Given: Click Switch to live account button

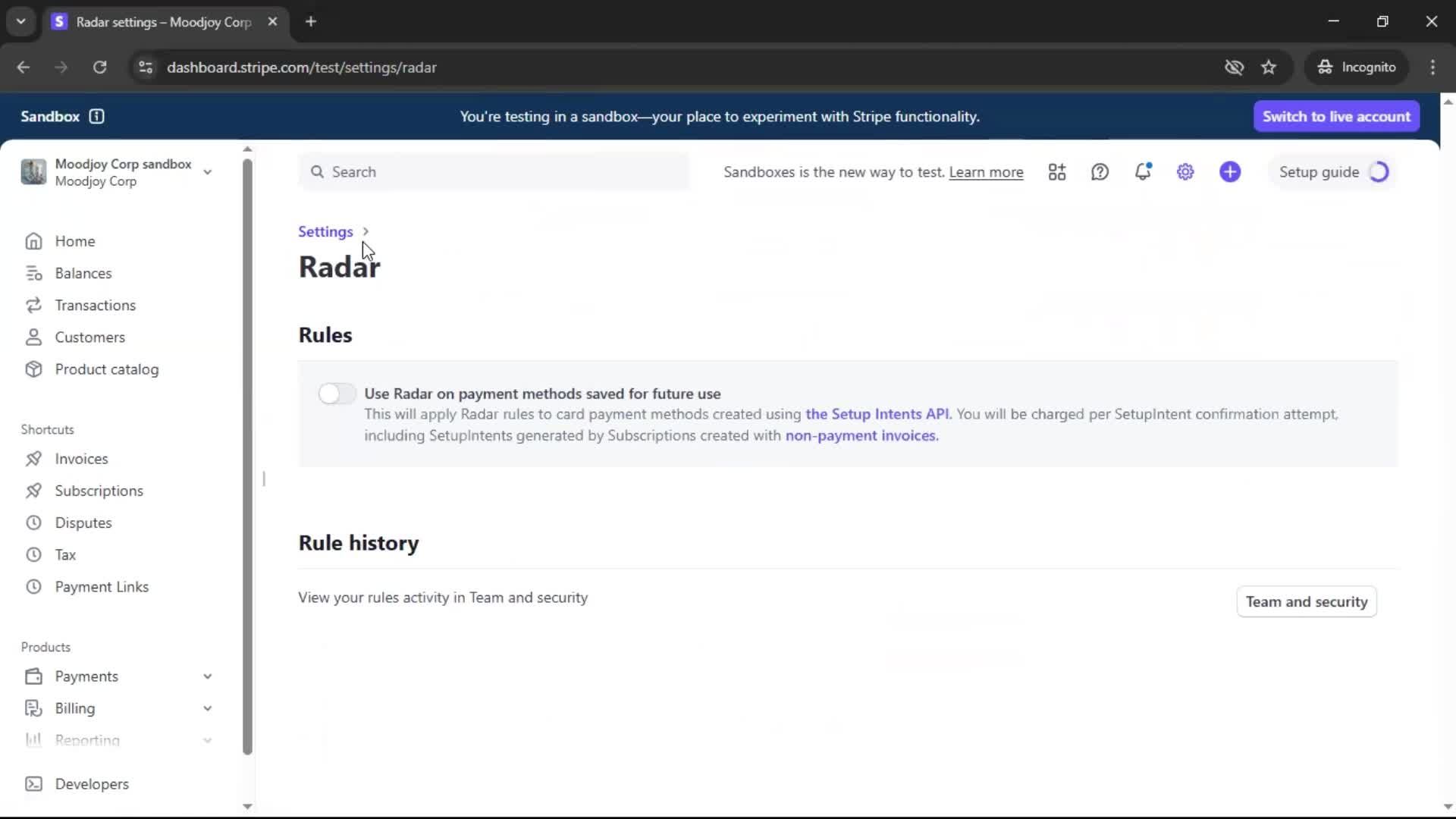Looking at the screenshot, I should pos(1336,116).
